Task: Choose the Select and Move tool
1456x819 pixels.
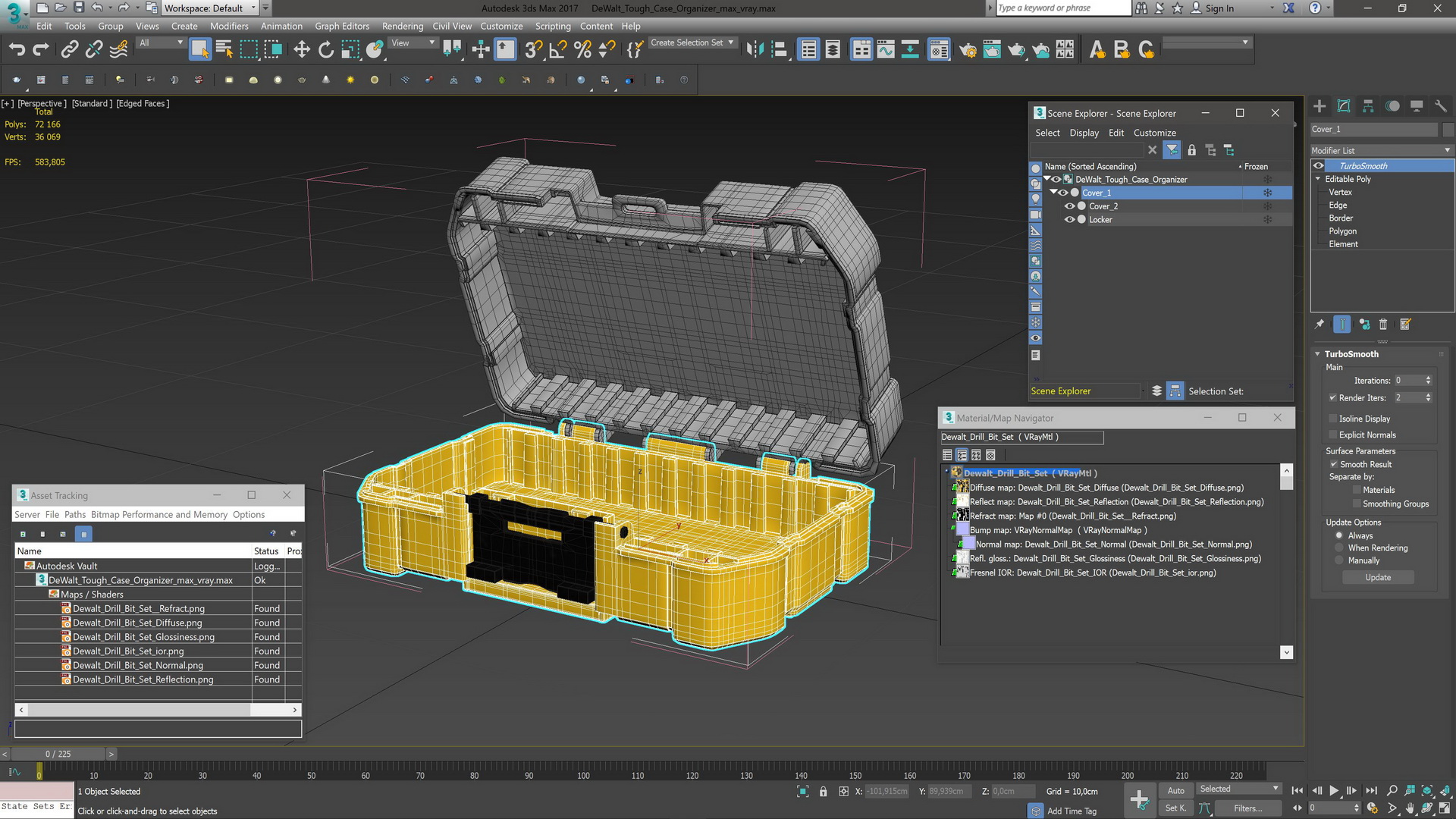Action: (x=302, y=50)
